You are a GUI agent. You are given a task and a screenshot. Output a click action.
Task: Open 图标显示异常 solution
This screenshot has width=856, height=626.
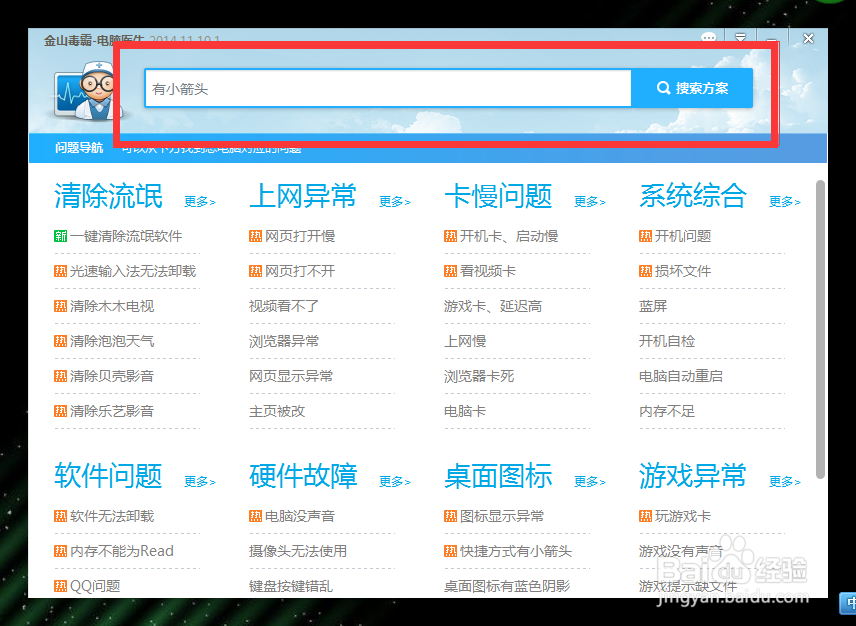[502, 516]
